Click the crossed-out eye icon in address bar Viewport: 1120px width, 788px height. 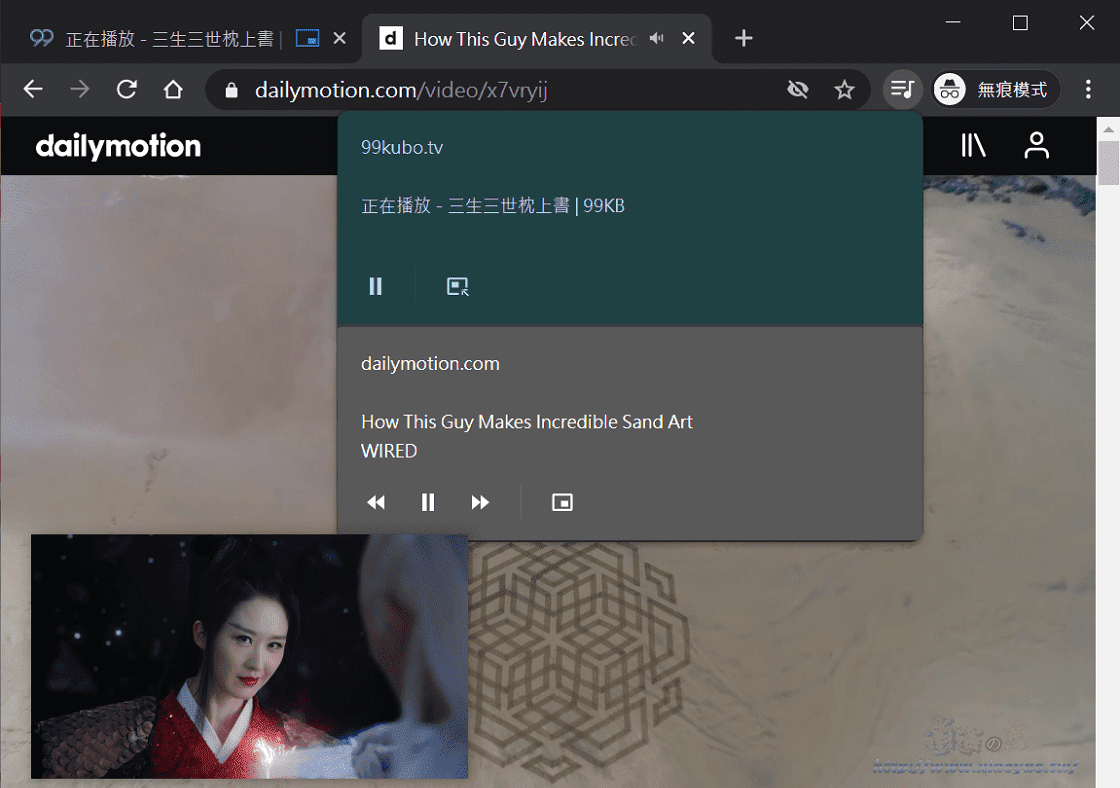click(797, 89)
